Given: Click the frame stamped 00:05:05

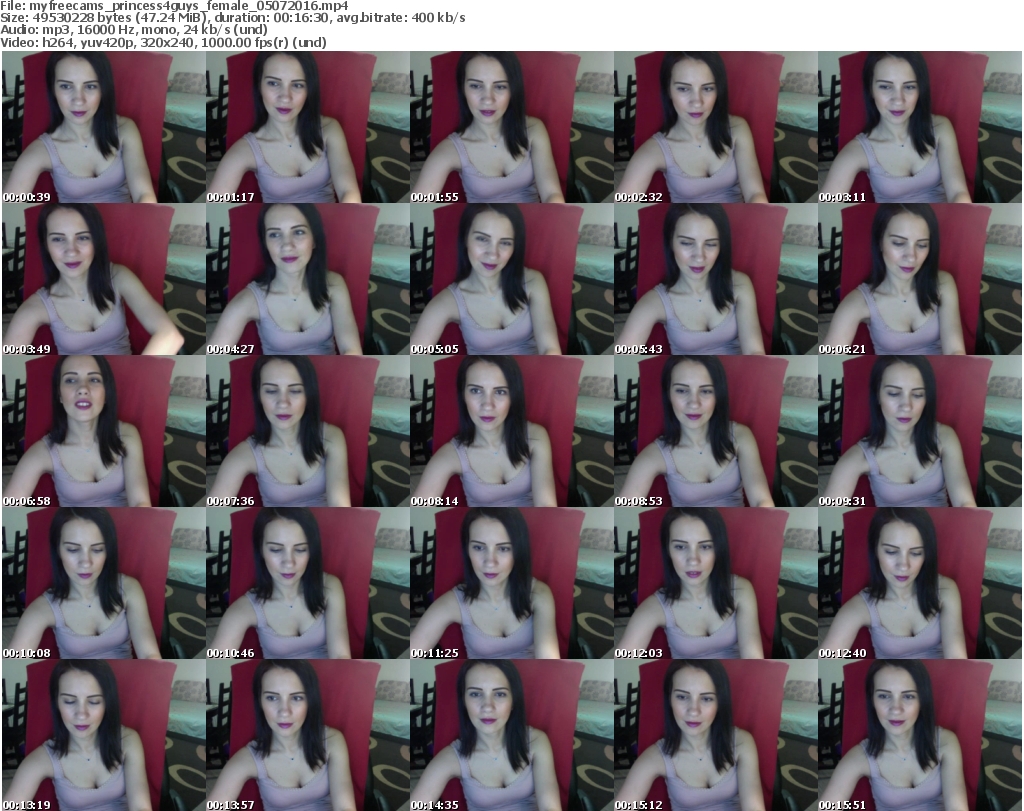Looking at the screenshot, I should pos(512,279).
